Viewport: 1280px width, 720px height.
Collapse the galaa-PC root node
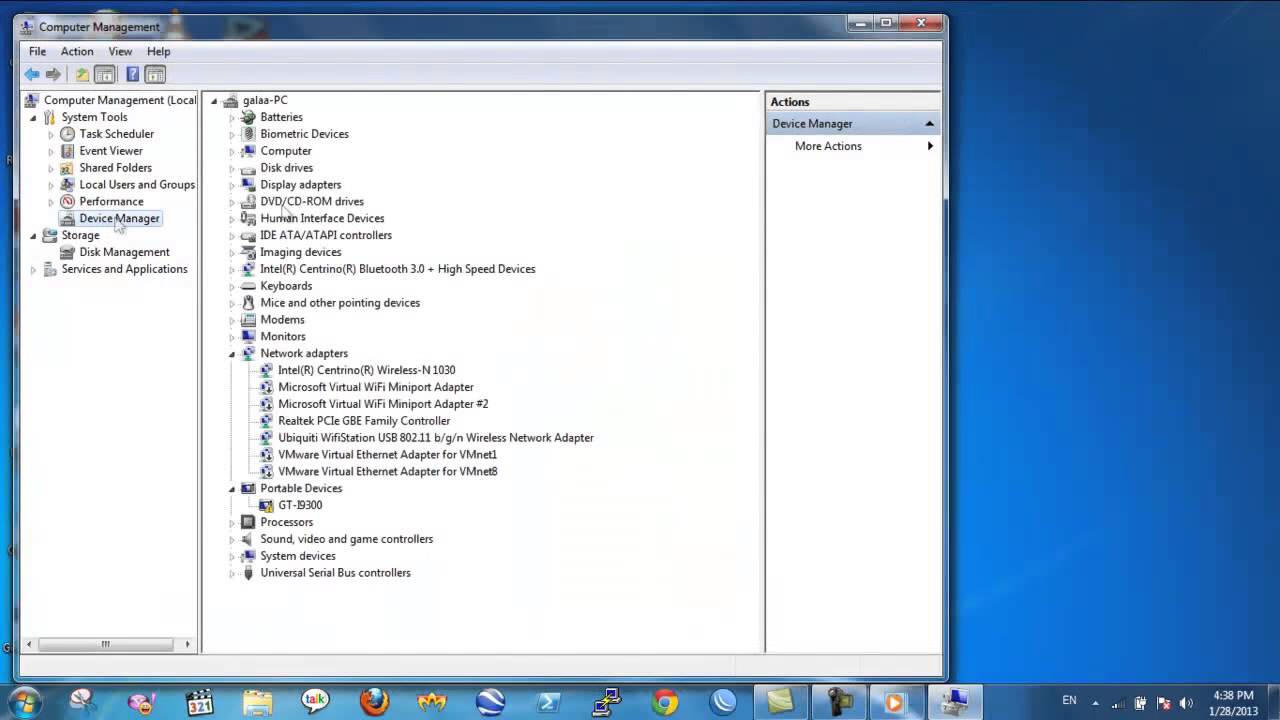pyautogui.click(x=214, y=101)
